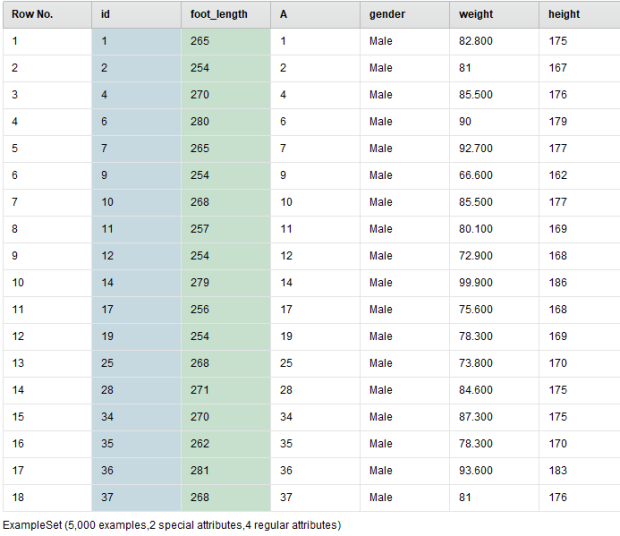Click the Row No. header
This screenshot has width=620, height=536.
[47, 15]
